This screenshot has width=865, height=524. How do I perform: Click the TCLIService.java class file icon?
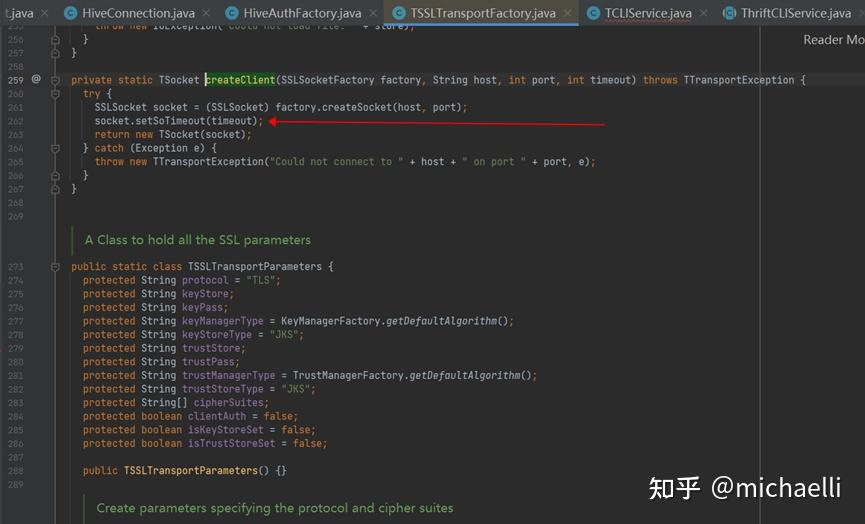[593, 13]
